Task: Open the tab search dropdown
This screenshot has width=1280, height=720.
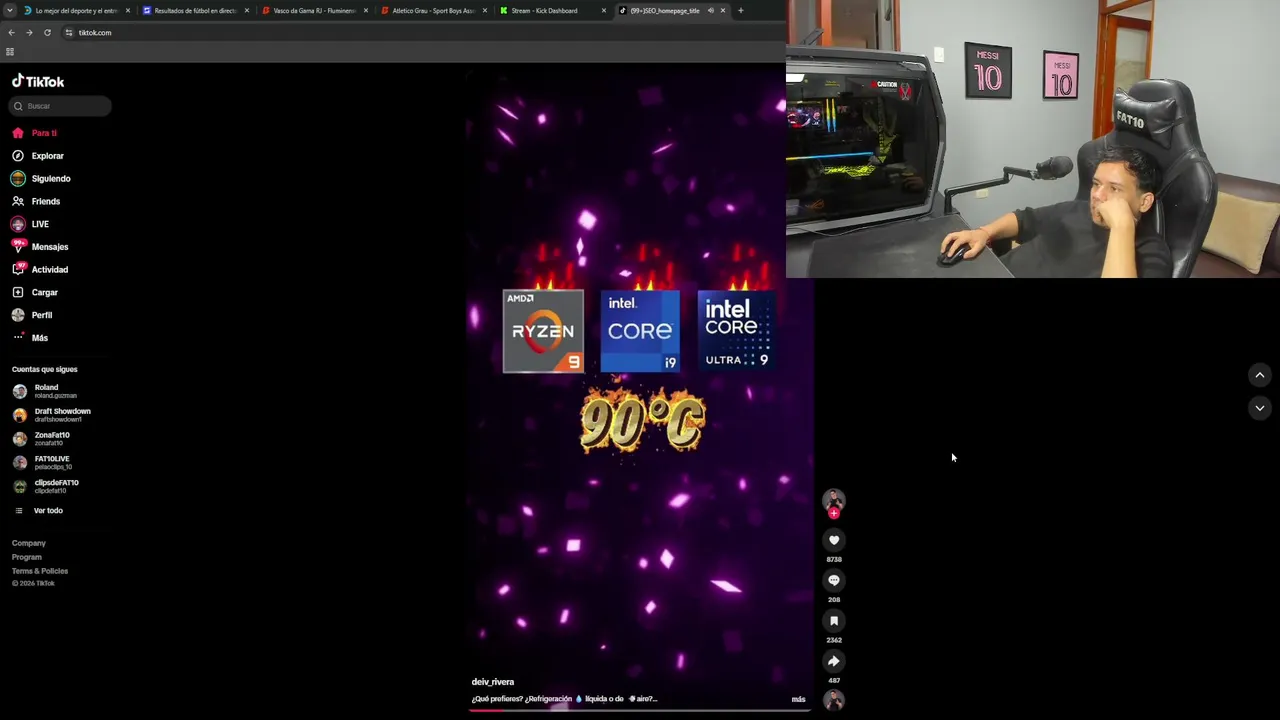Action: click(9, 11)
